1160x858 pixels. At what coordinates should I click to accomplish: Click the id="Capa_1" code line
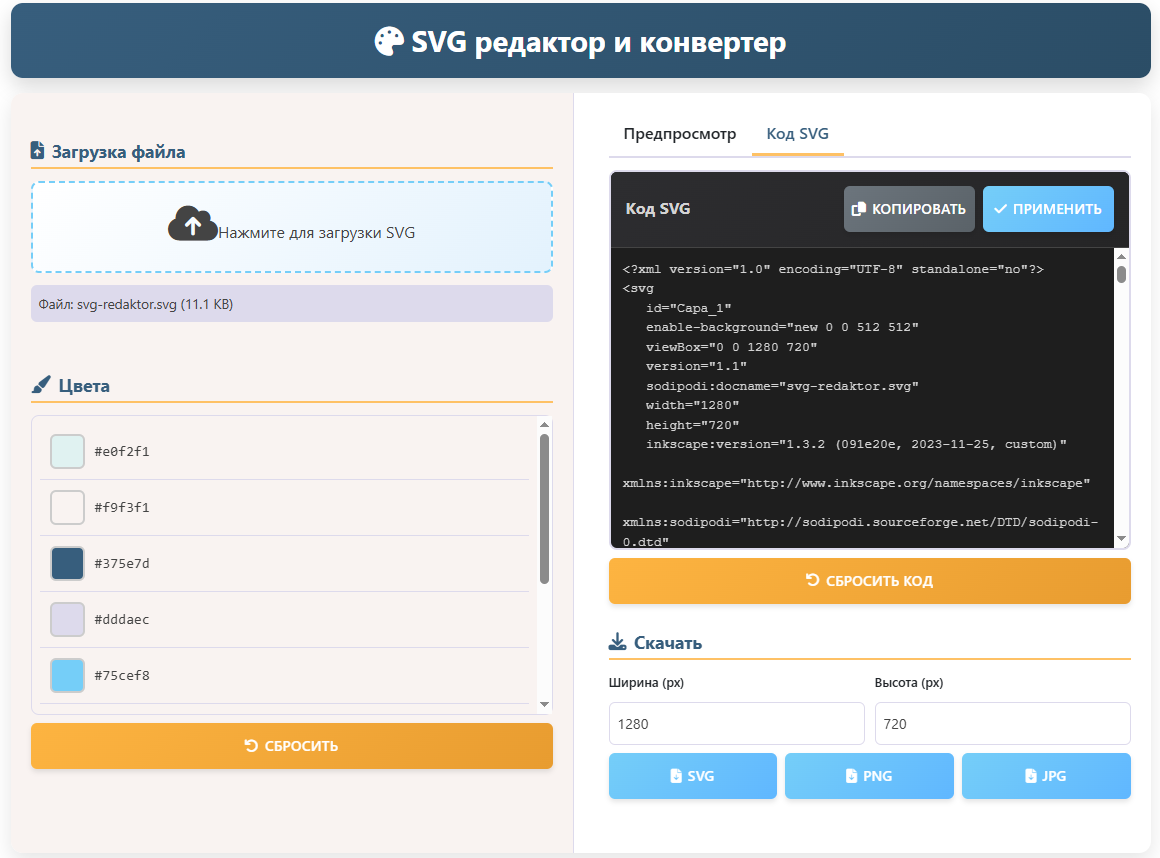coord(688,308)
